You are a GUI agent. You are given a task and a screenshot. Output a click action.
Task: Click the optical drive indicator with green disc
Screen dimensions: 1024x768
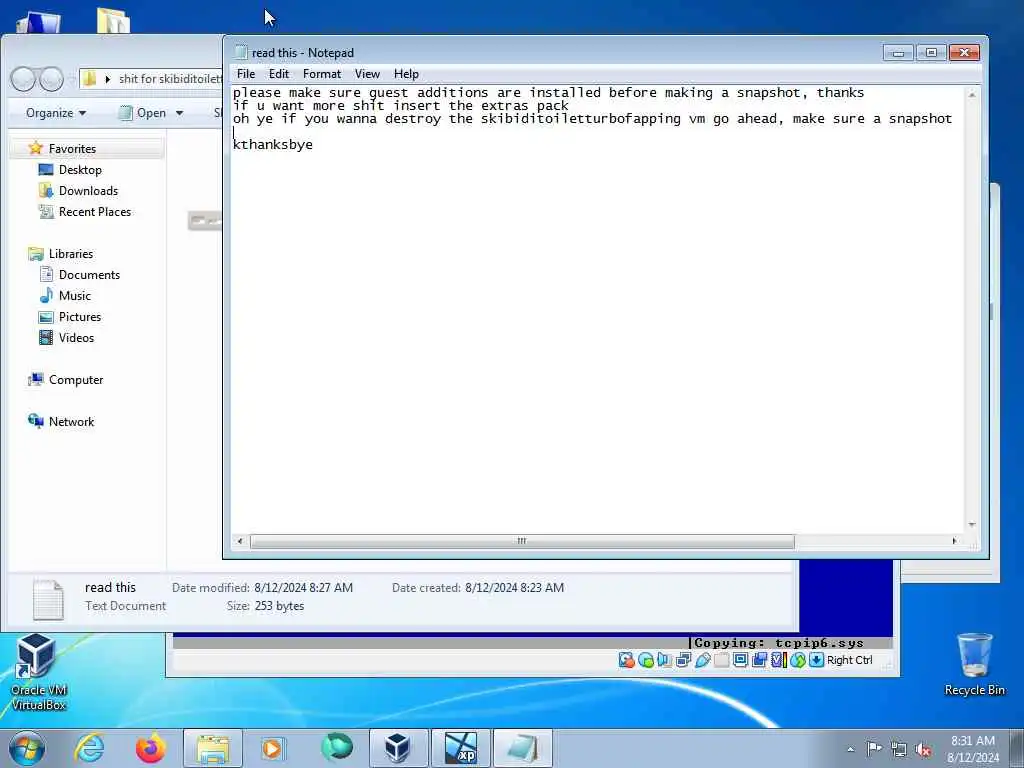coord(646,660)
